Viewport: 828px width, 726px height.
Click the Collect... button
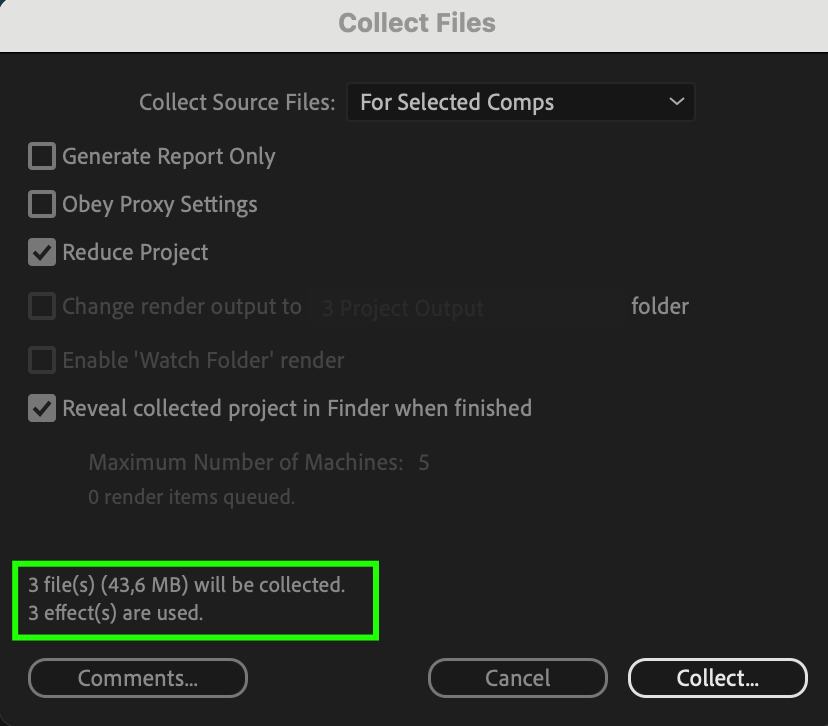pos(717,678)
